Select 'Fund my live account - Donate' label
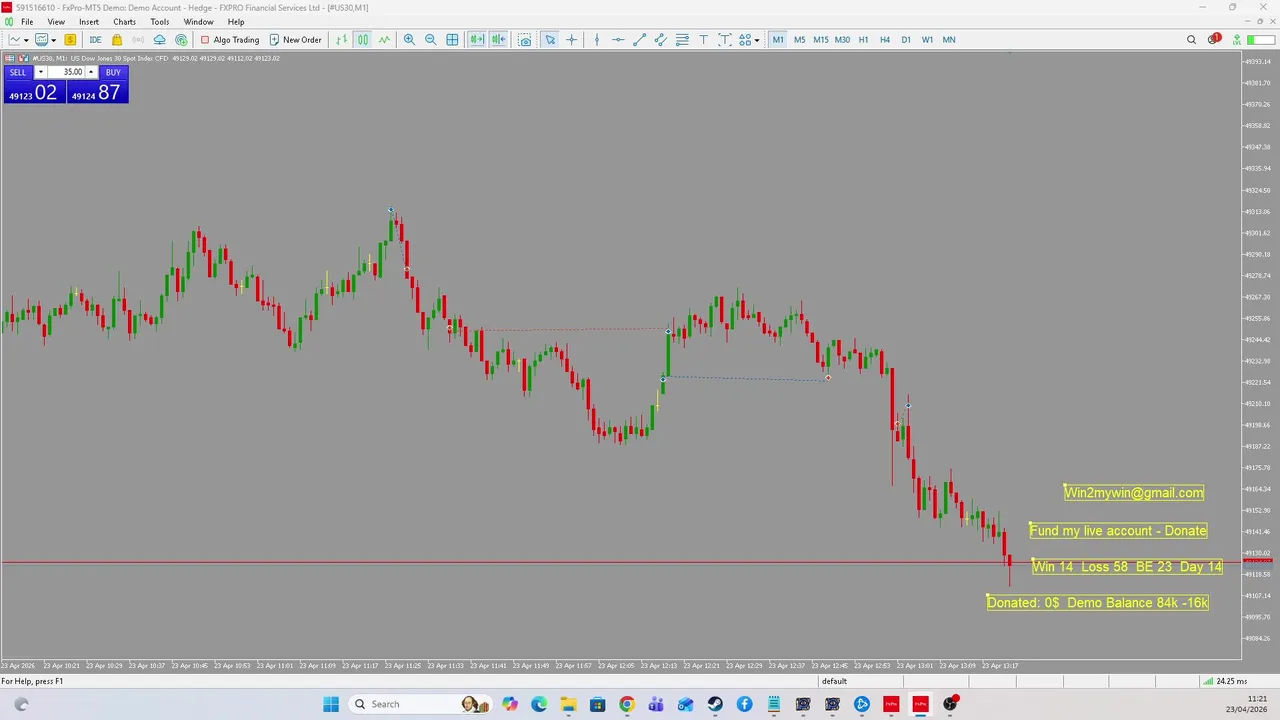Viewport: 1280px width, 720px height. 1118,530
